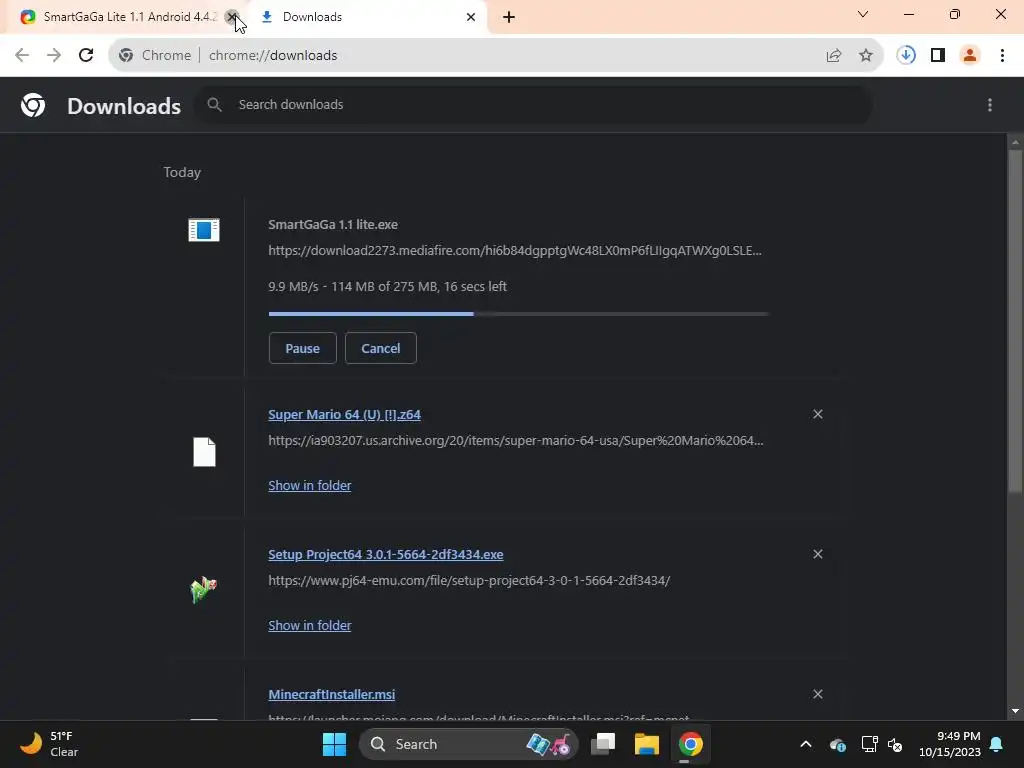Open downloads page more actions menu
This screenshot has width=1024, height=768.
point(990,105)
